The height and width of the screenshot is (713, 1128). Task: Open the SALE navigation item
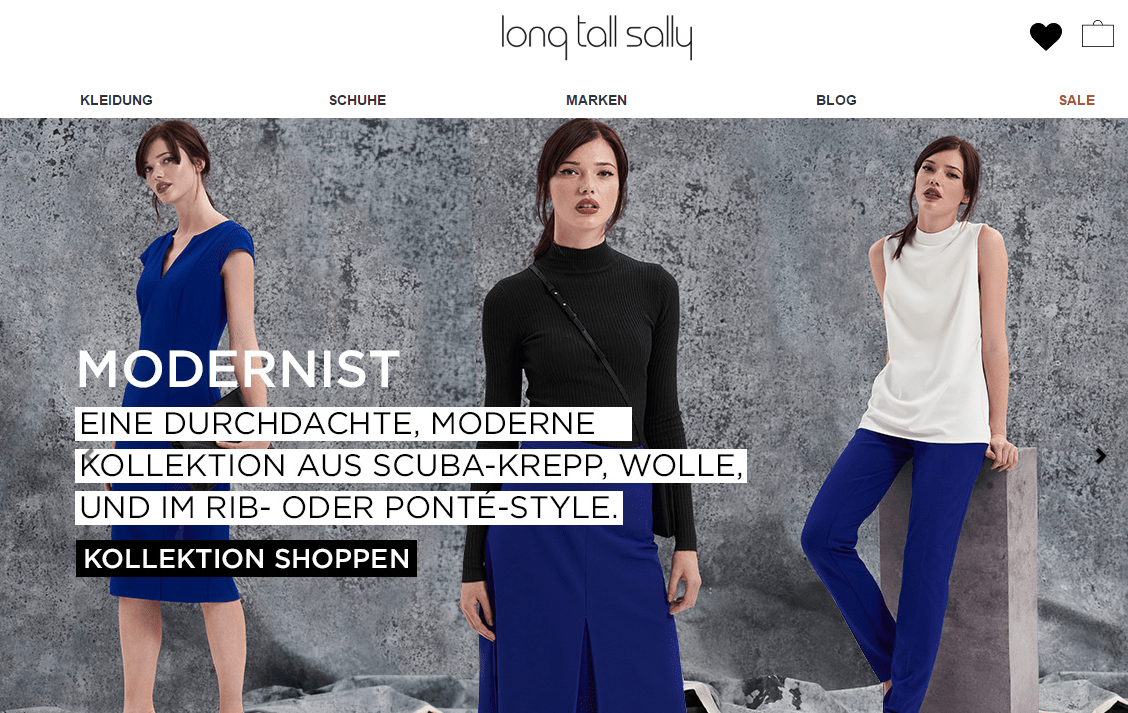1076,100
